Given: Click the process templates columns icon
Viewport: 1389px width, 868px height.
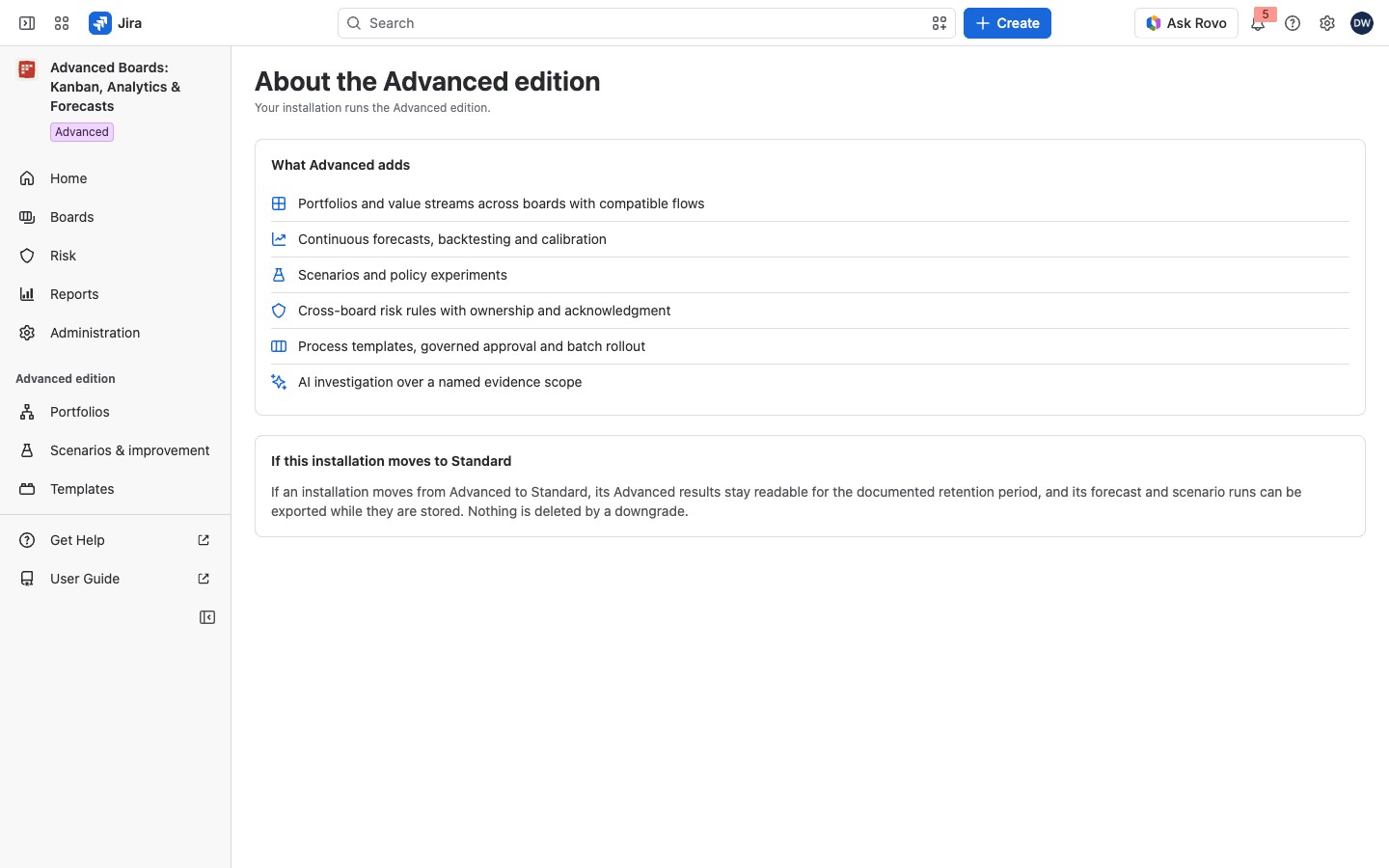Looking at the screenshot, I should (279, 346).
